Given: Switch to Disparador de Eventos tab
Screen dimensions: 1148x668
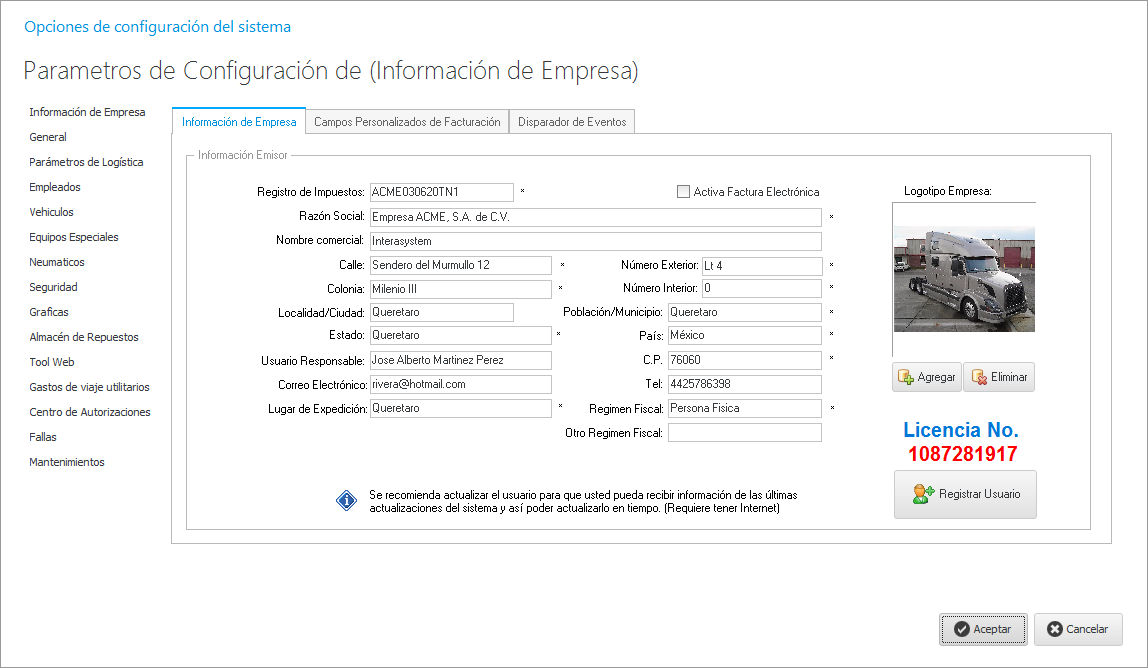Looking at the screenshot, I should point(572,122).
